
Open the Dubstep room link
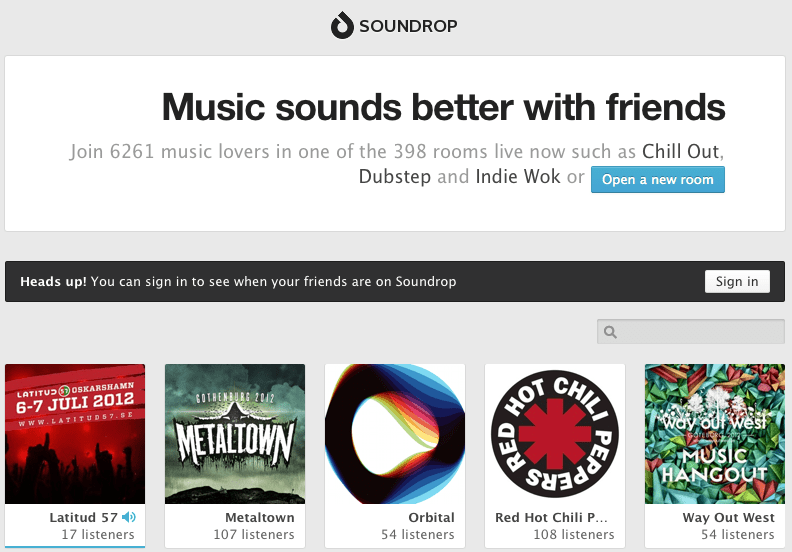pyautogui.click(x=396, y=177)
